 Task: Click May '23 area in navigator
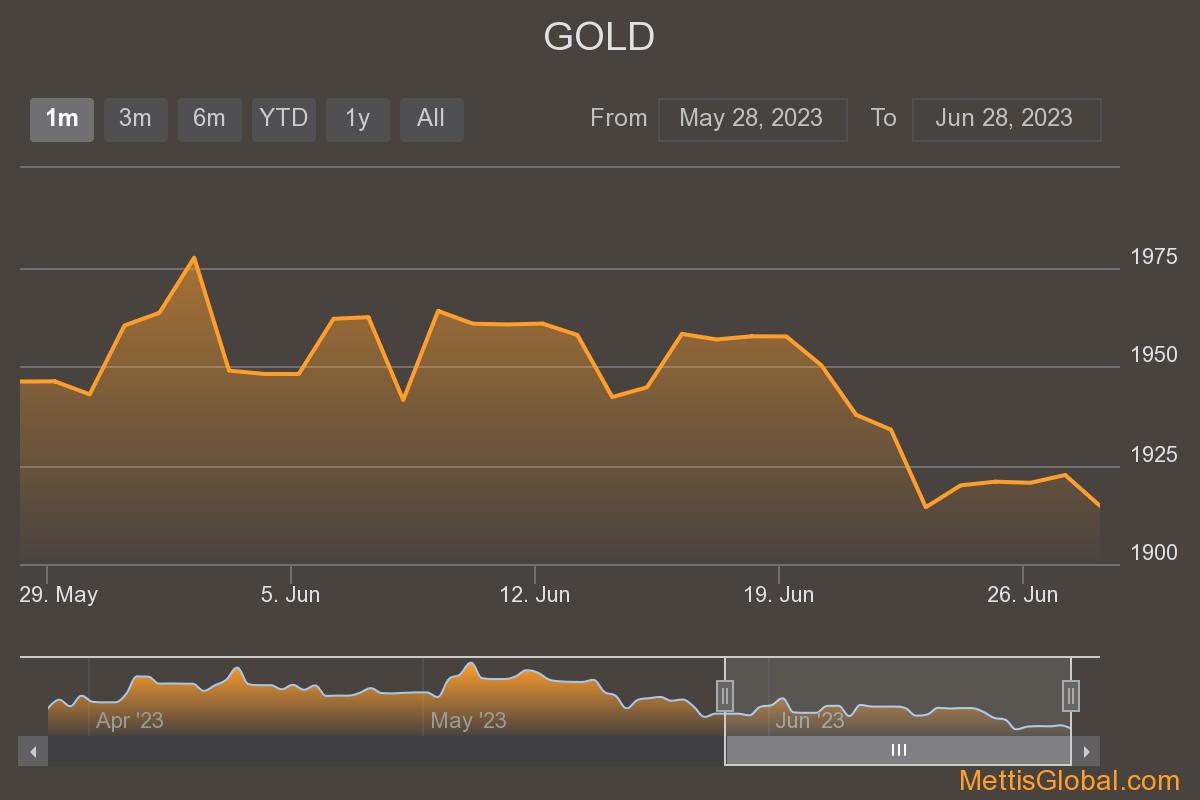tap(468, 720)
